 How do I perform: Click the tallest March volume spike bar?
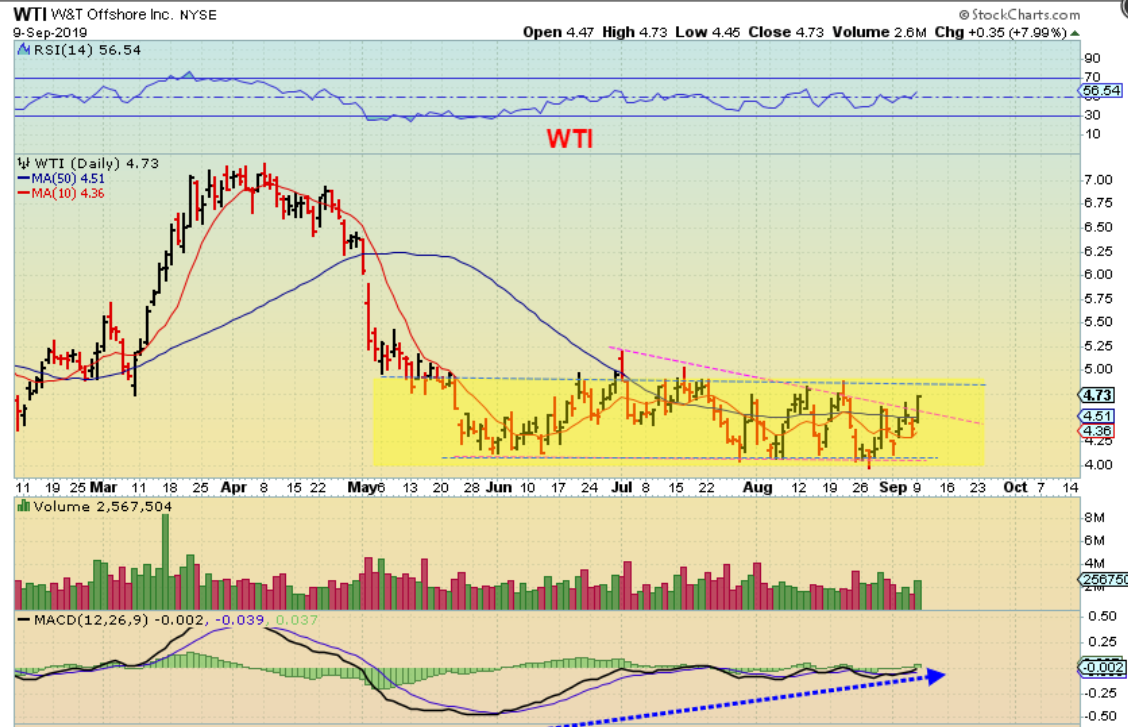[x=165, y=562]
